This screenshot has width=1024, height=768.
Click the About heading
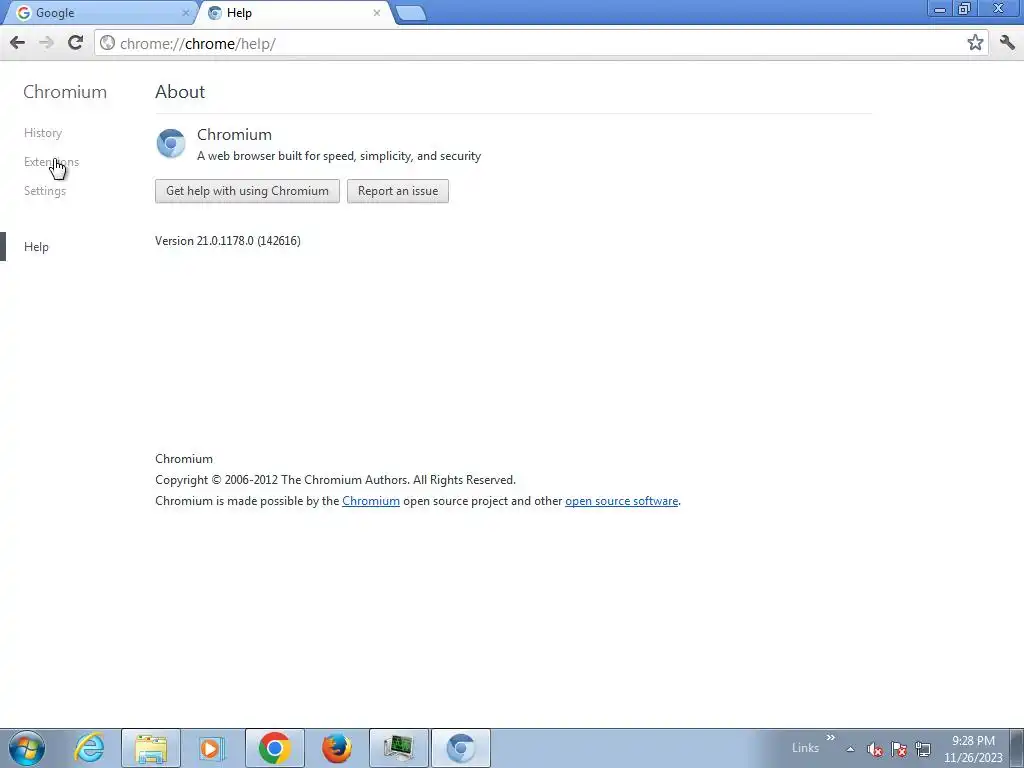click(180, 91)
